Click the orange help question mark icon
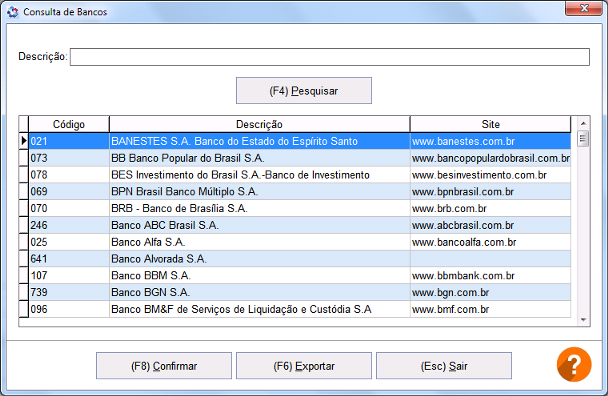The width and height of the screenshot is (608, 396). coord(574,365)
